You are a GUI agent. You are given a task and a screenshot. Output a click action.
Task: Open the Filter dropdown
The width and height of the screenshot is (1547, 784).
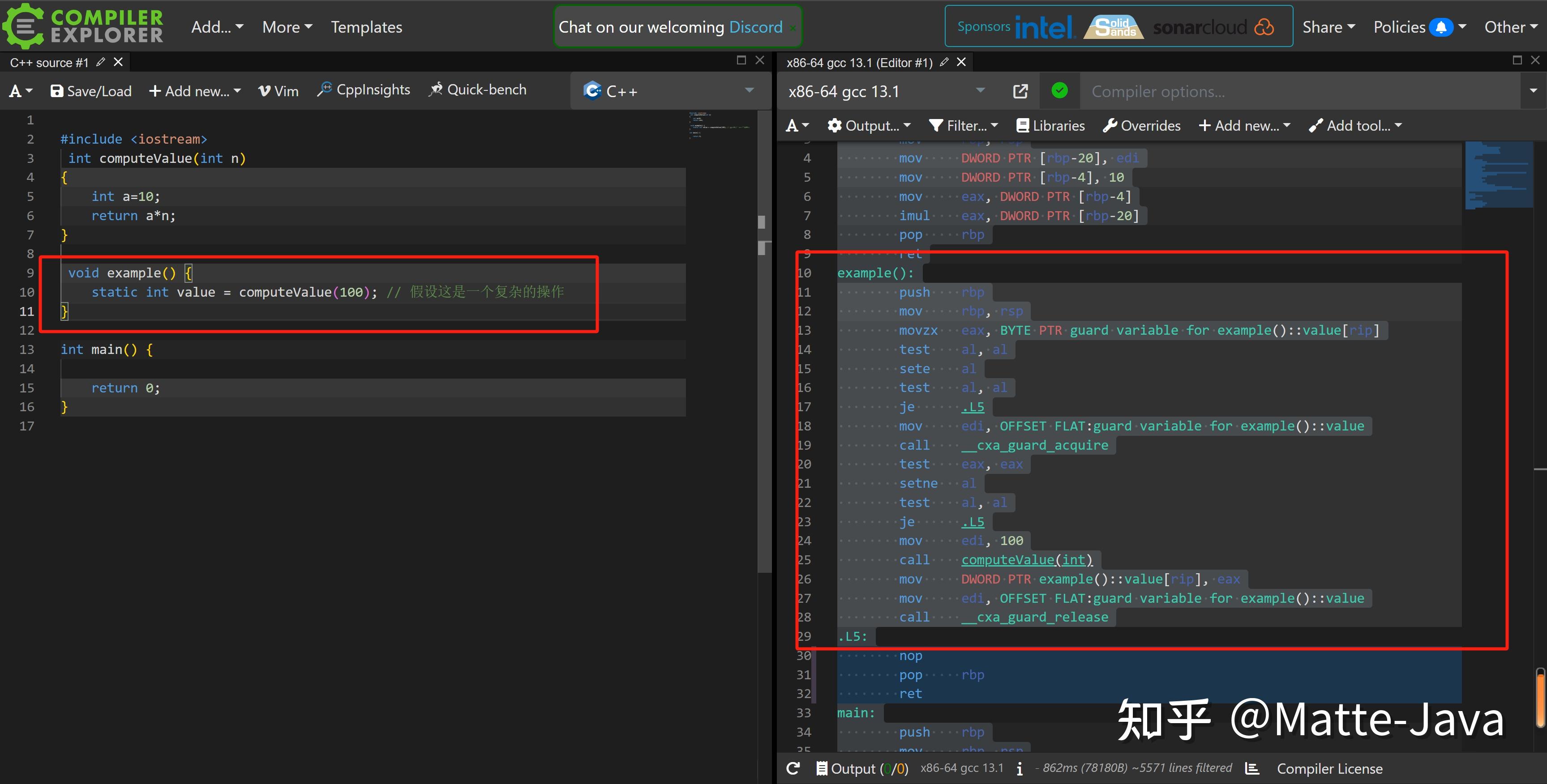coord(963,125)
